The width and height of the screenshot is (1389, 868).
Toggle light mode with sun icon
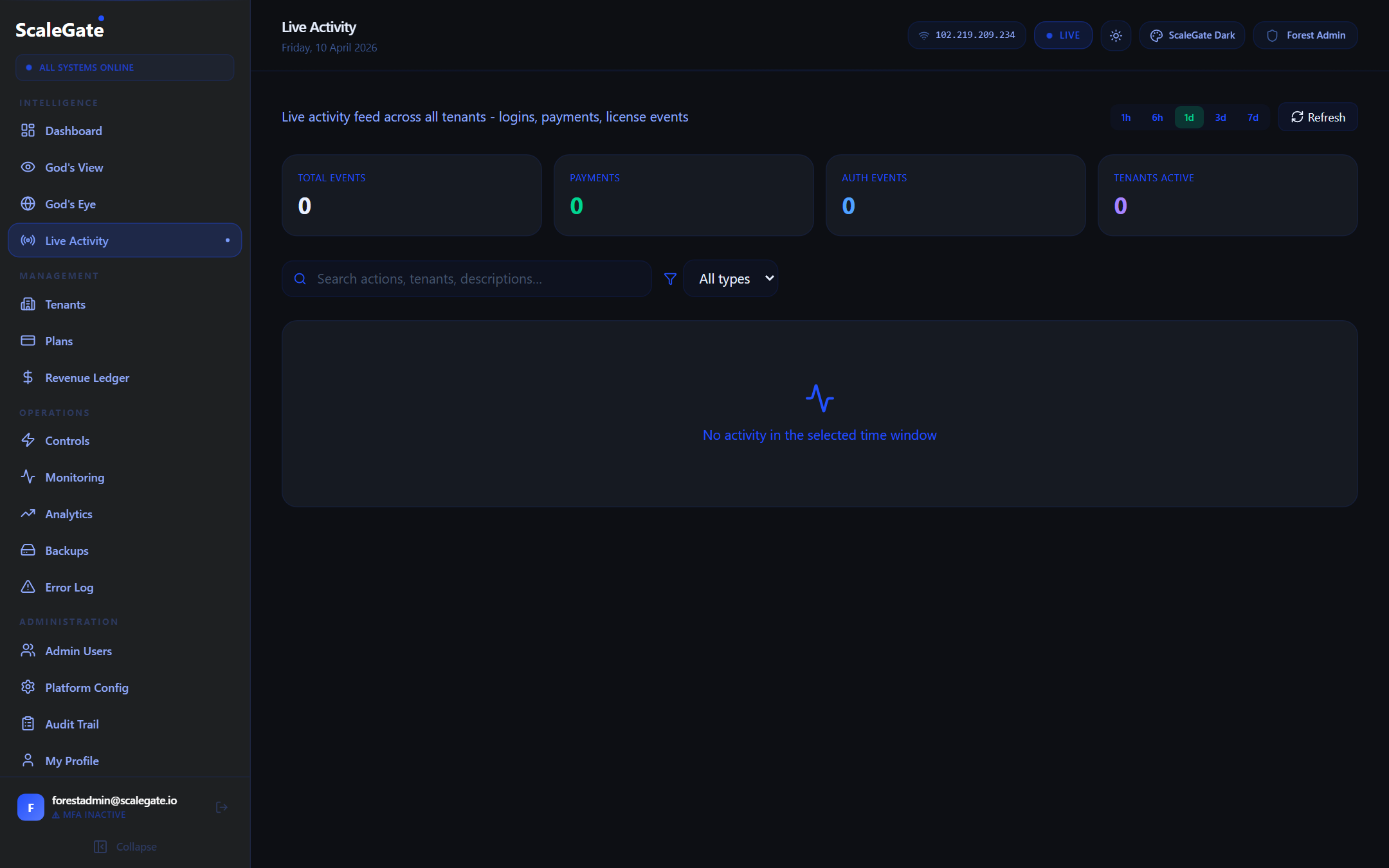coord(1116,35)
